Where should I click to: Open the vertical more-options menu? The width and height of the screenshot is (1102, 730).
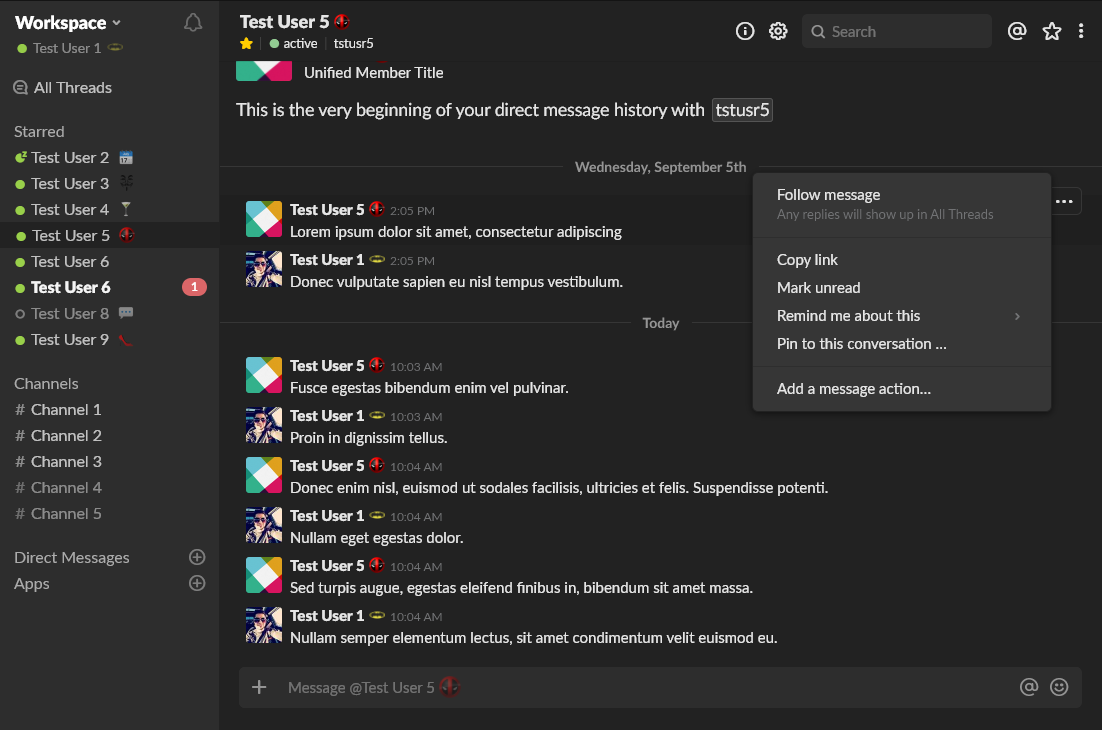click(x=1081, y=31)
